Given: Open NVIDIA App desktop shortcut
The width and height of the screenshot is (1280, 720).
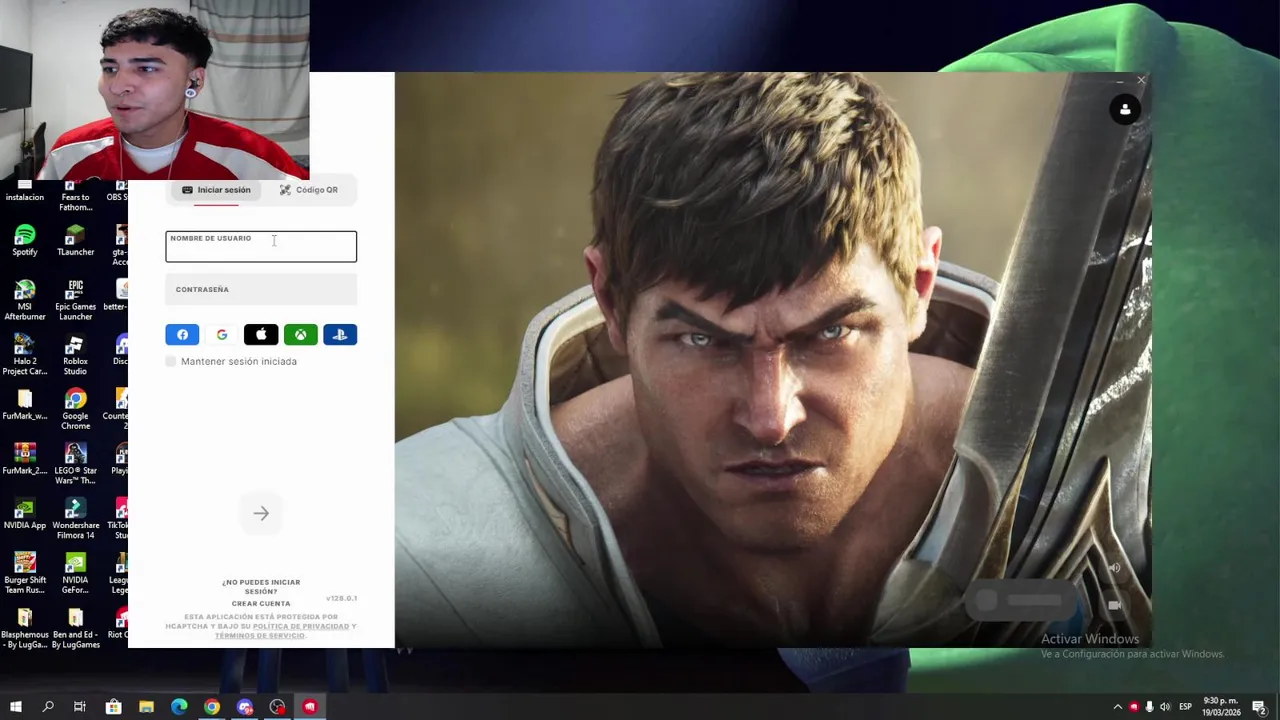Looking at the screenshot, I should (24, 514).
